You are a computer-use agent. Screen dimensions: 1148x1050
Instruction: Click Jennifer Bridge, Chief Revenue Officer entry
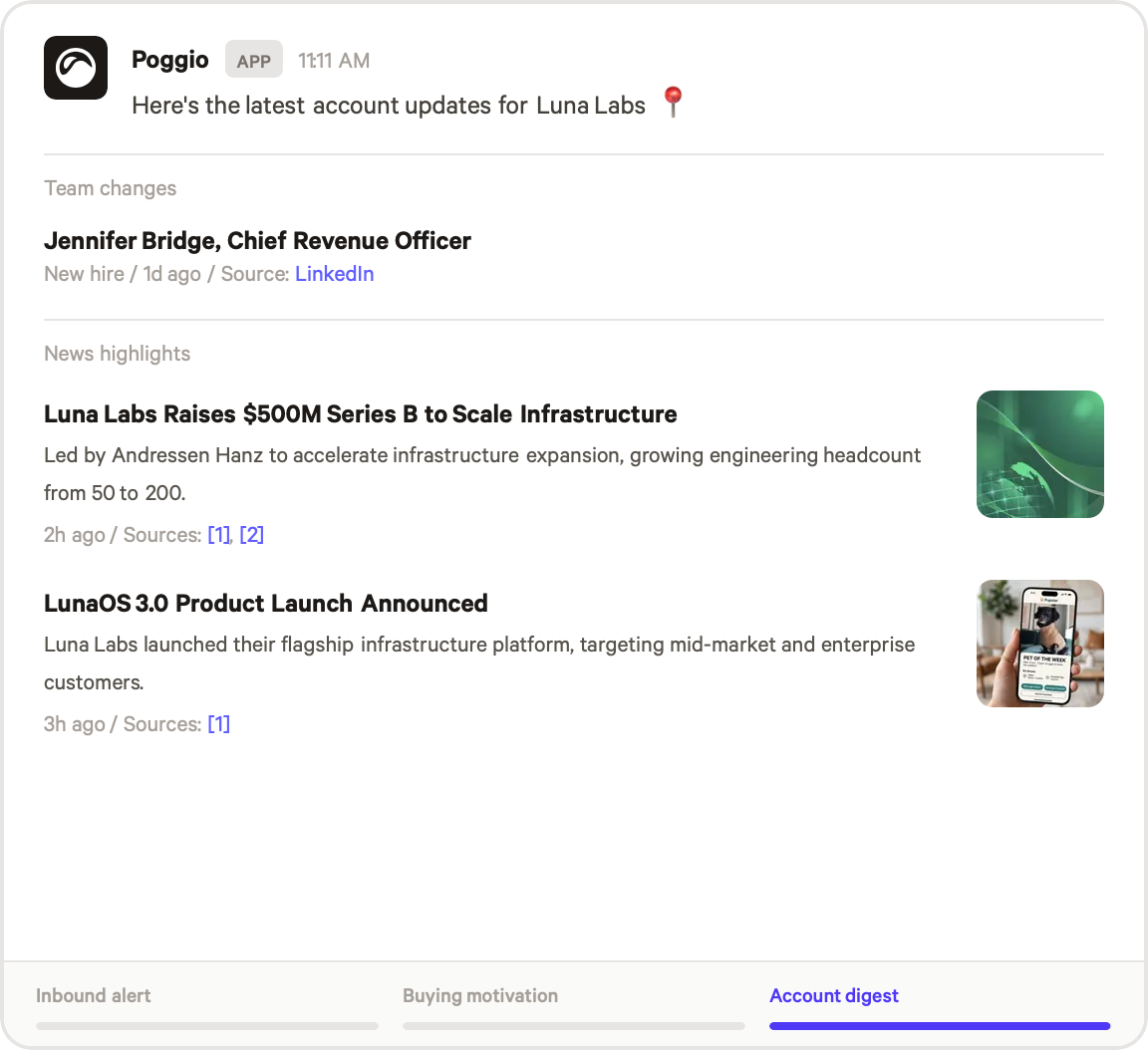(x=257, y=241)
